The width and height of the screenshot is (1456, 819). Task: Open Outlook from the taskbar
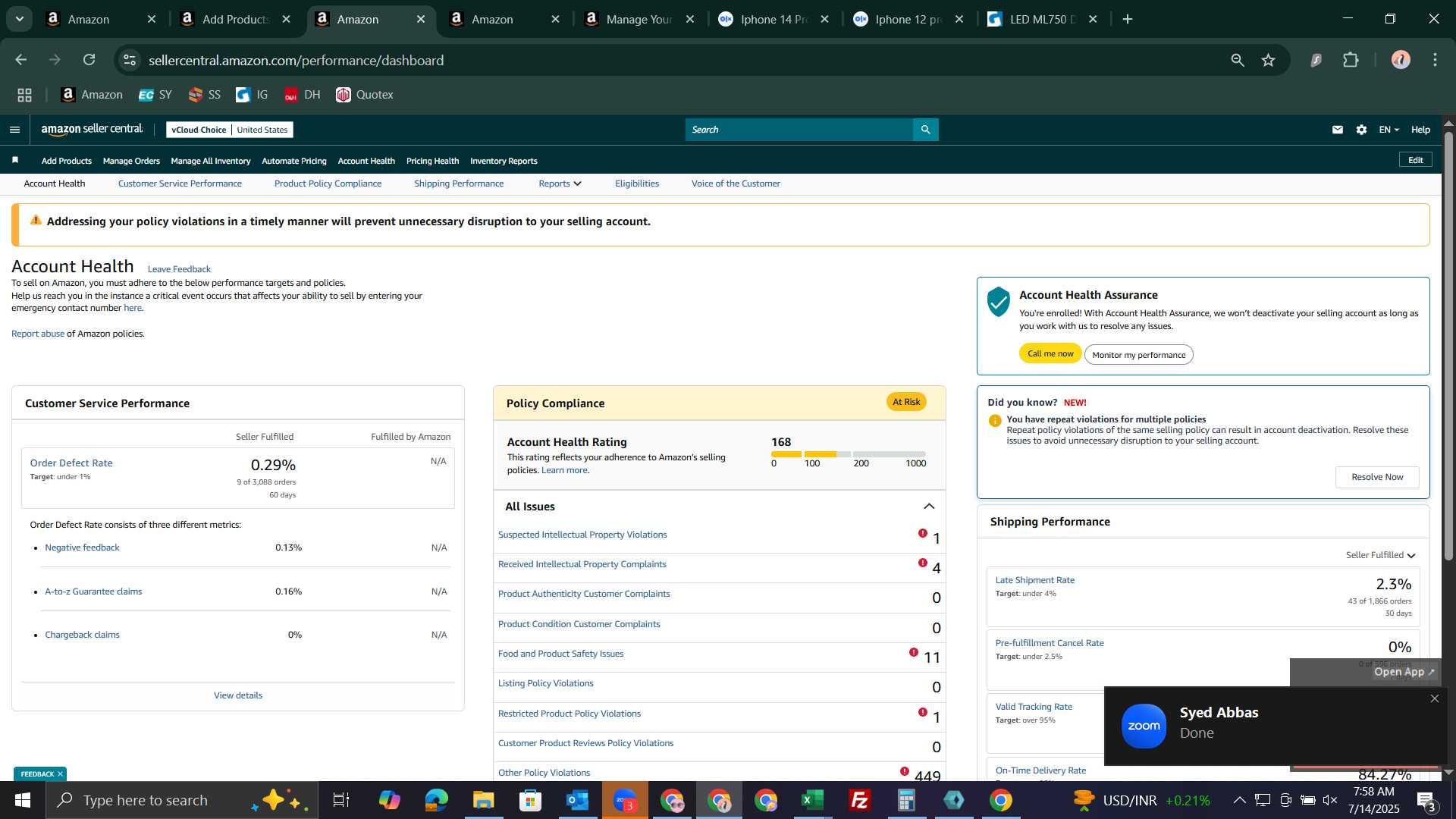[x=578, y=800]
